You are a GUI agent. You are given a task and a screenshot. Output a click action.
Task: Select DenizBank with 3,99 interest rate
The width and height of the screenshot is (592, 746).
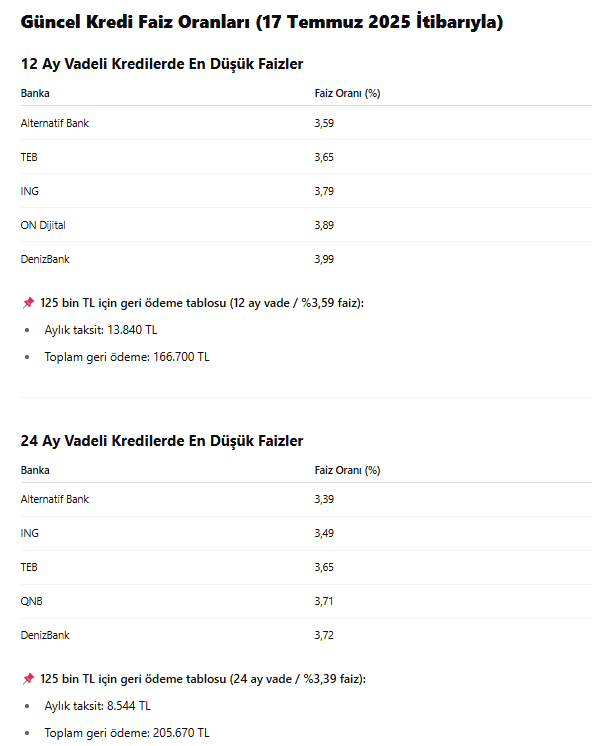point(45,259)
